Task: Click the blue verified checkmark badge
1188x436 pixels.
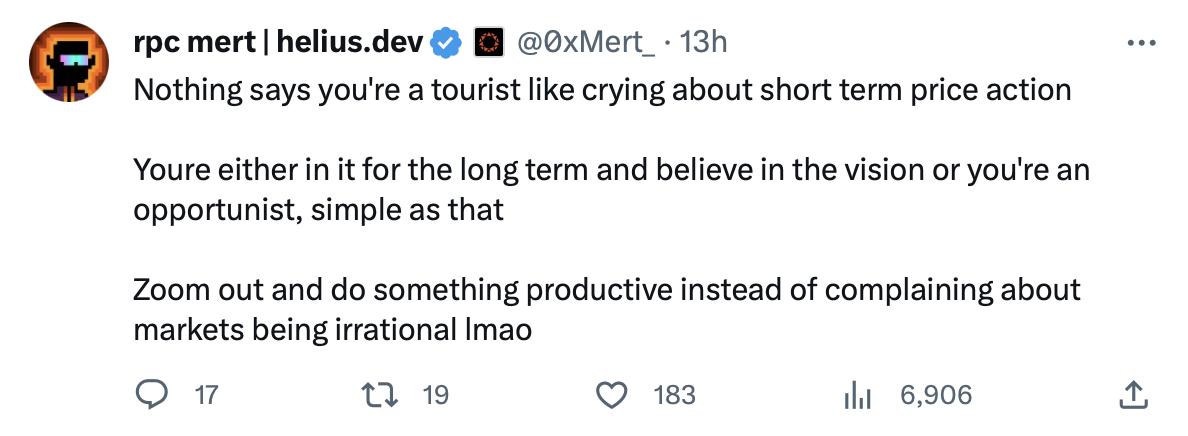Action: pos(445,42)
